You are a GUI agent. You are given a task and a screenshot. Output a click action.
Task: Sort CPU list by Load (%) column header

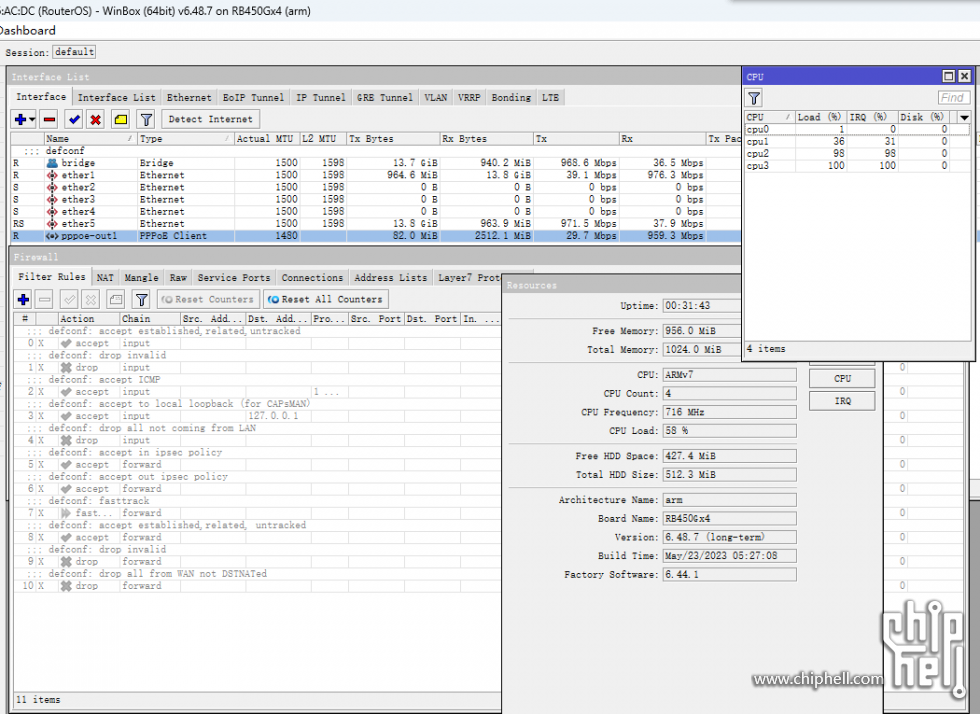pos(820,117)
